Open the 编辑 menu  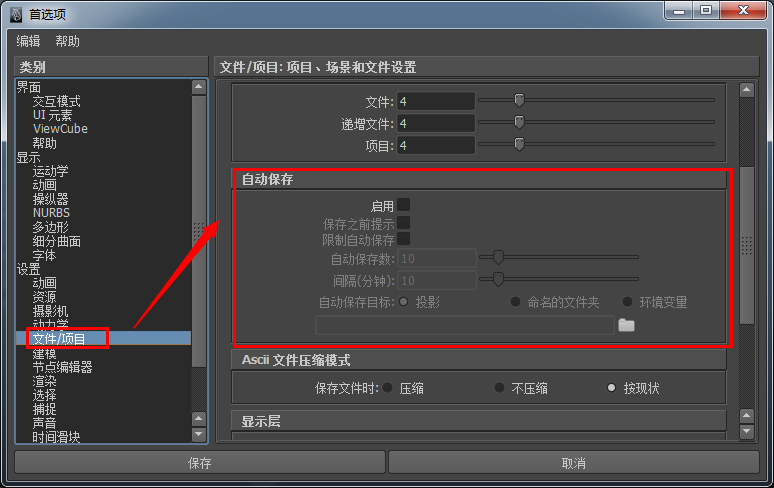pos(28,41)
